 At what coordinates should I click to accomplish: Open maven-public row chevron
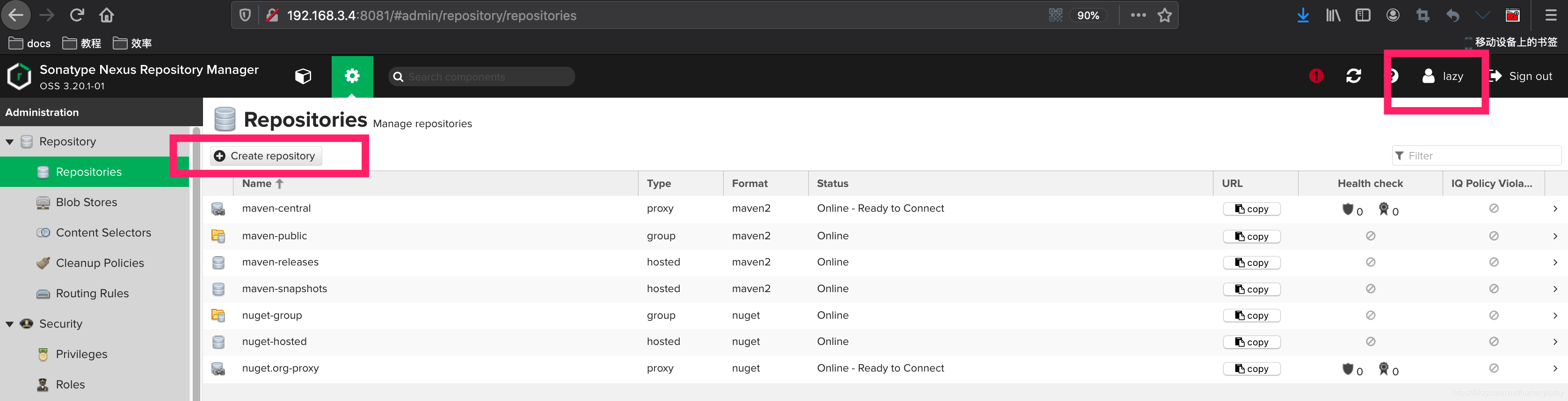pos(1555,236)
